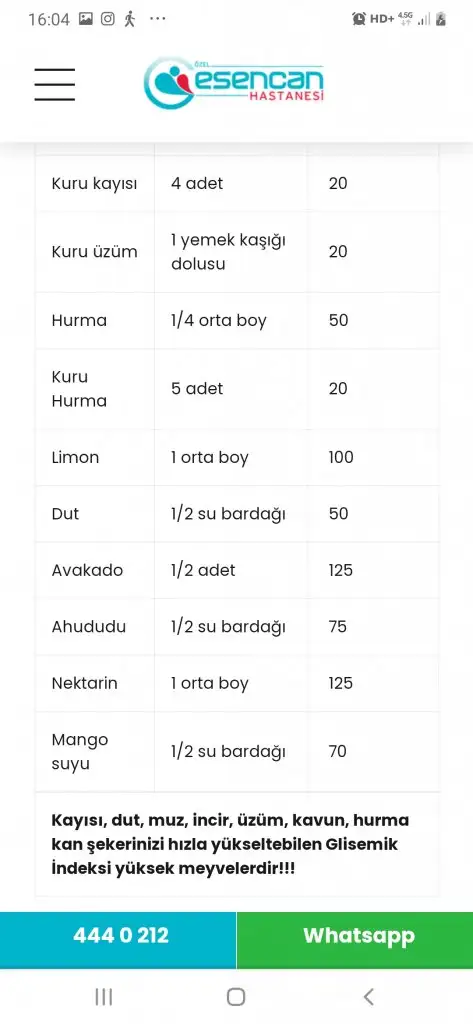Tap the Android back navigation arrow
The width and height of the screenshot is (473, 1024).
point(368,997)
